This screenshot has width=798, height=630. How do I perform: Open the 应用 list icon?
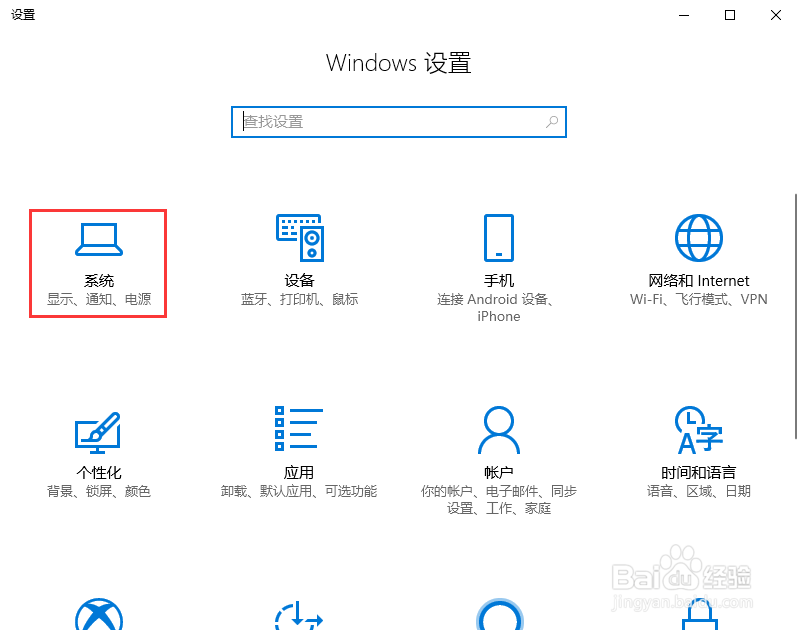(x=299, y=428)
